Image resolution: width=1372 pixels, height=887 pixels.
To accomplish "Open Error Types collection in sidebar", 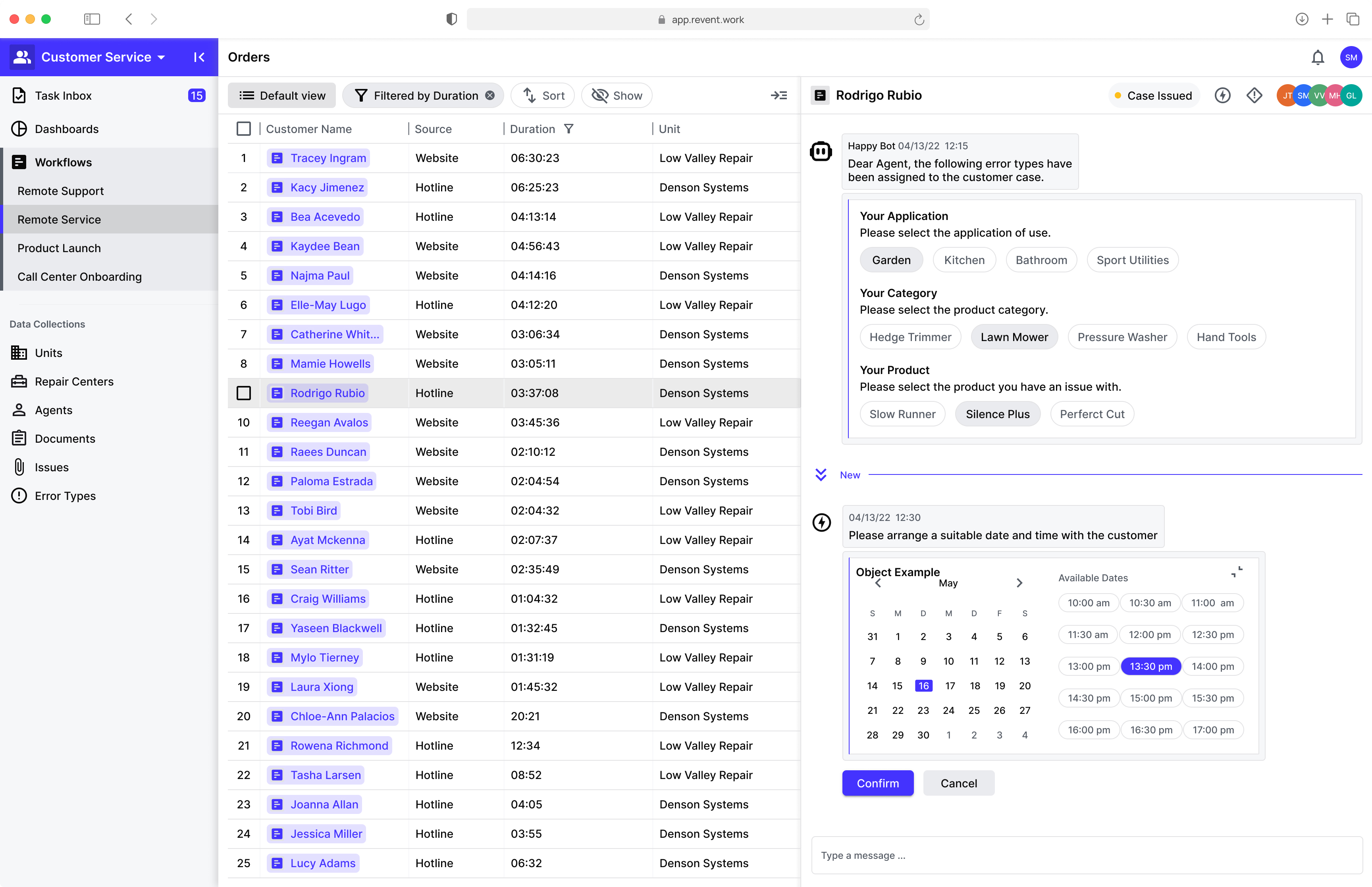I will [64, 496].
